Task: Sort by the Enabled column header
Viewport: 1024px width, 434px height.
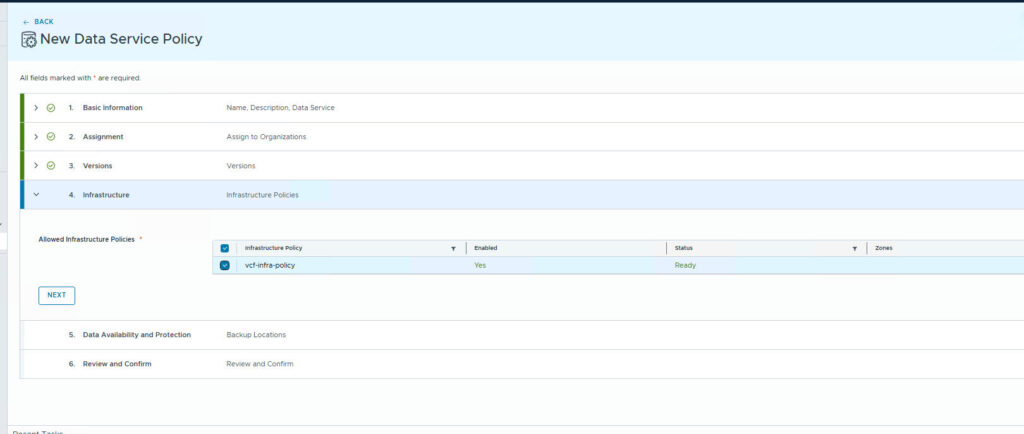Action: coord(486,248)
